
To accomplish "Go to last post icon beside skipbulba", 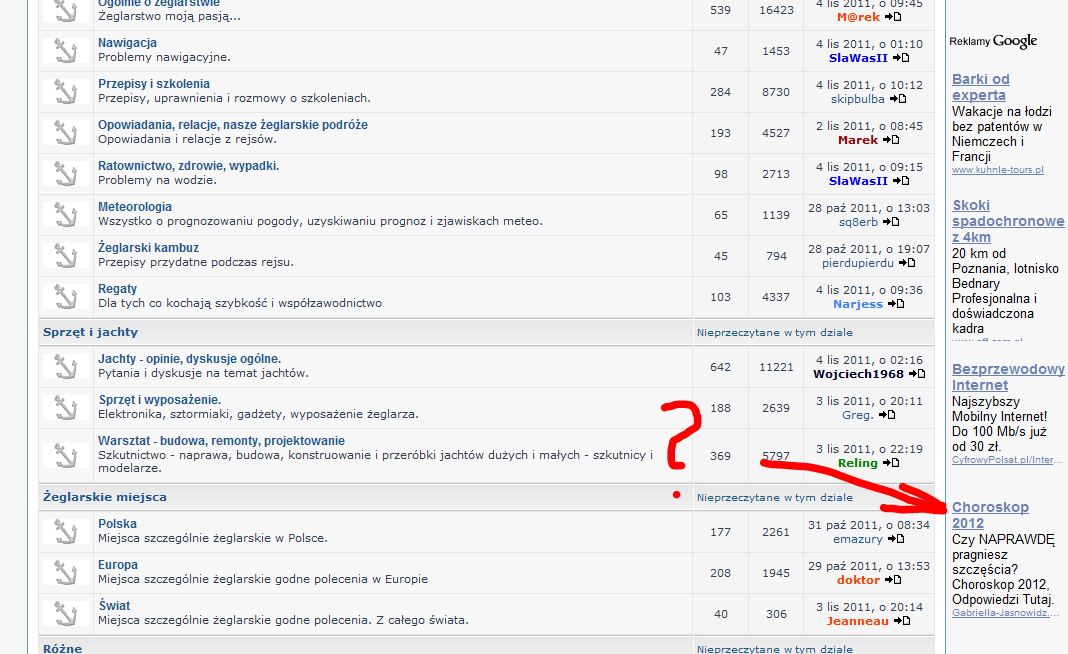I will click(898, 99).
